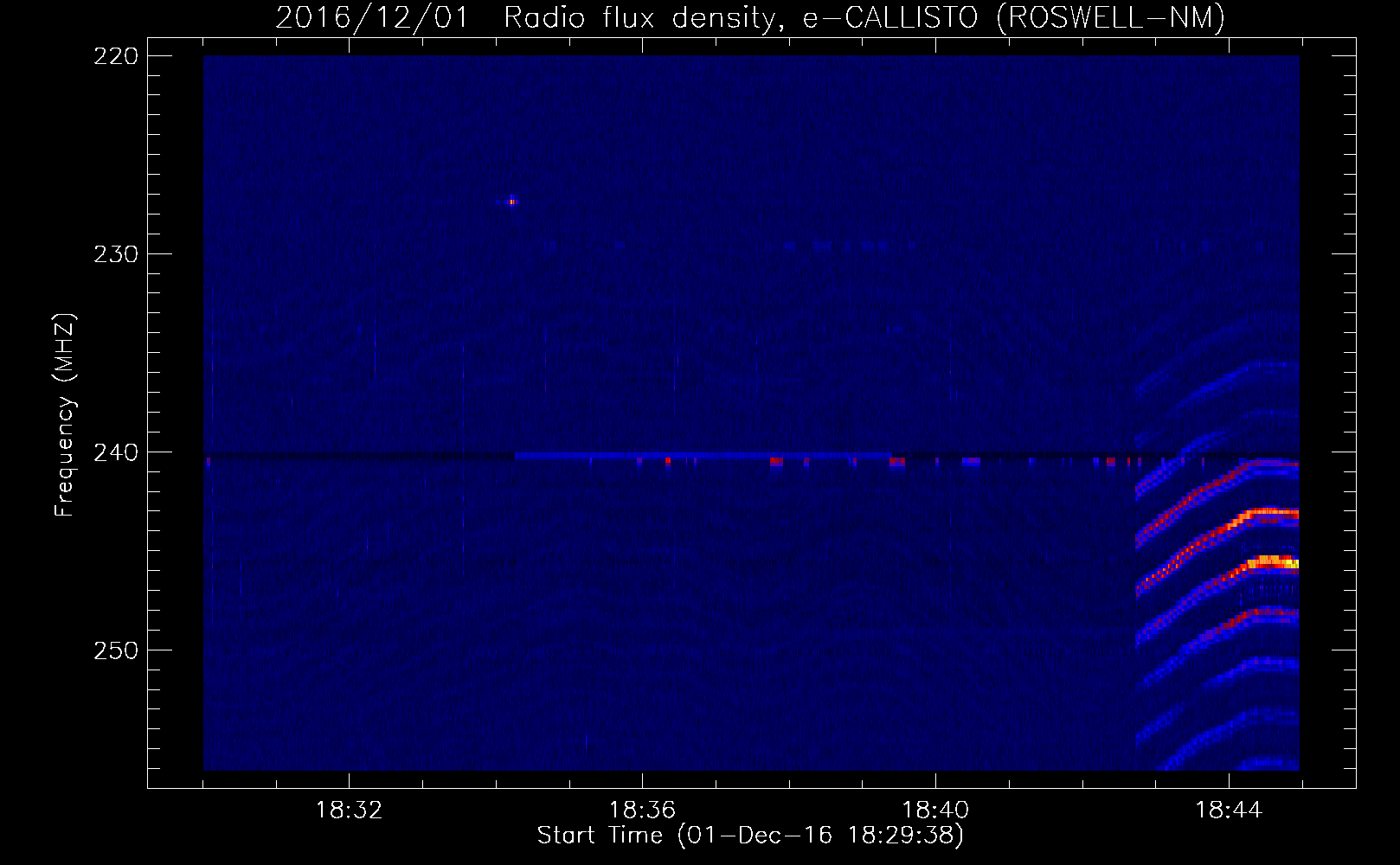
Task: Click the 220 frequency tick label
Action: (x=115, y=56)
